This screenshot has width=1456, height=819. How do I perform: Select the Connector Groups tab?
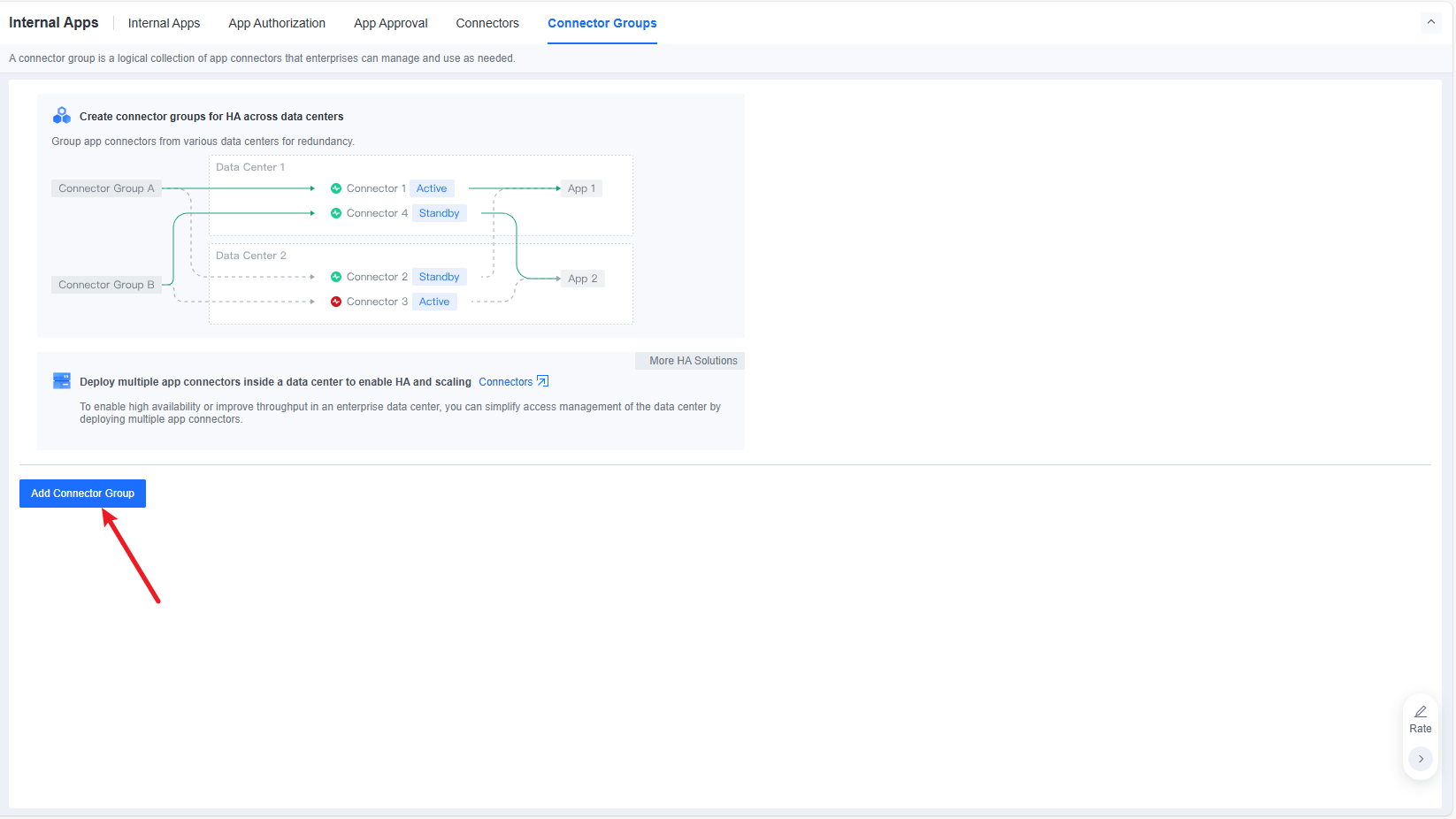click(602, 23)
